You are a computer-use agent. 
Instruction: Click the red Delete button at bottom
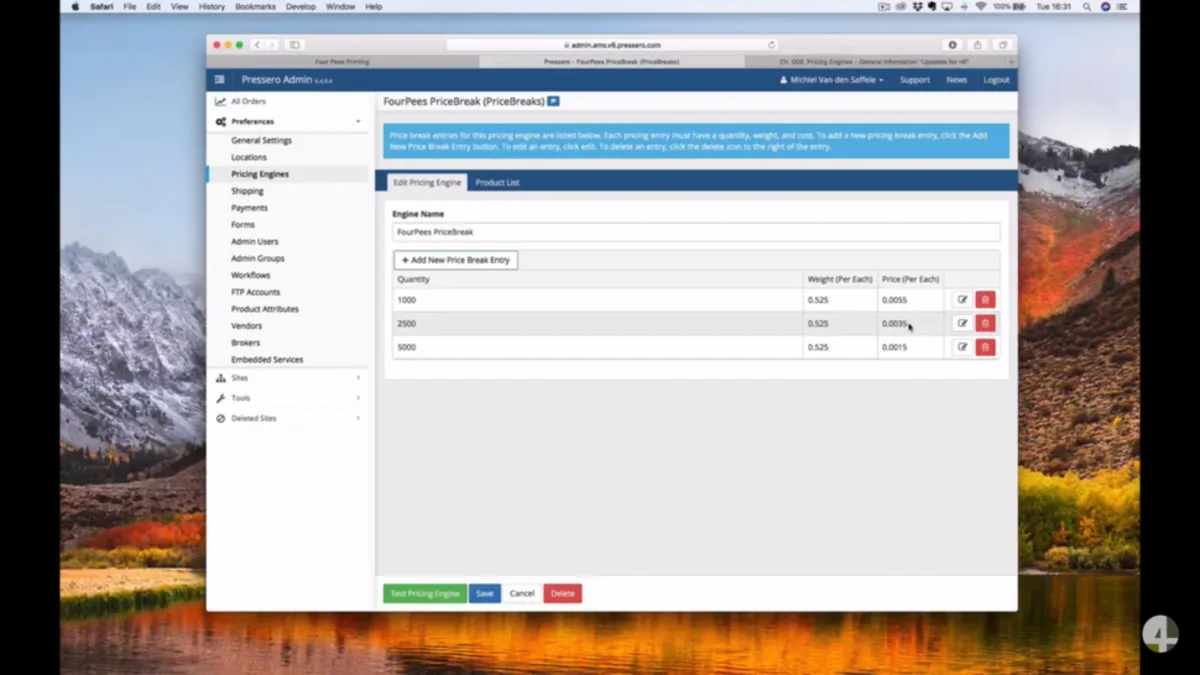point(563,594)
